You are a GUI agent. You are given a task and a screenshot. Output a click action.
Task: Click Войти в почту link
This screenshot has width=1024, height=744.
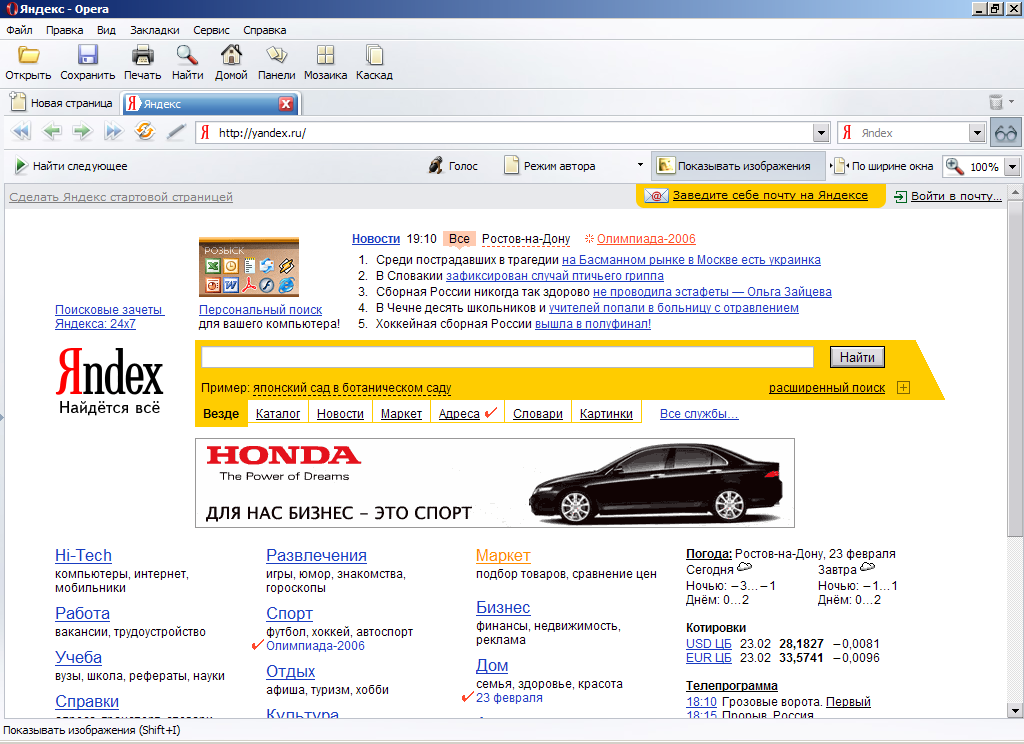point(956,196)
